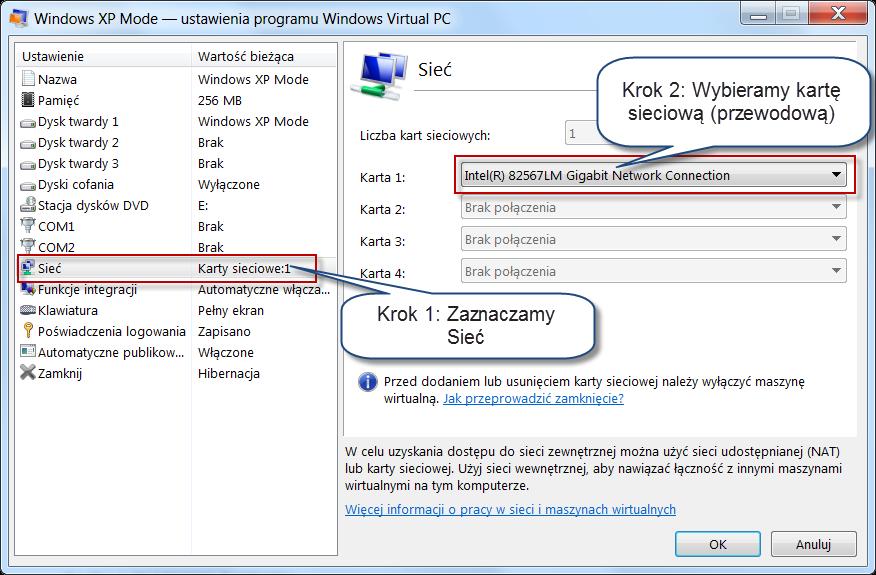Select the Klawiatura setting
The height and width of the screenshot is (575, 876).
[176, 310]
